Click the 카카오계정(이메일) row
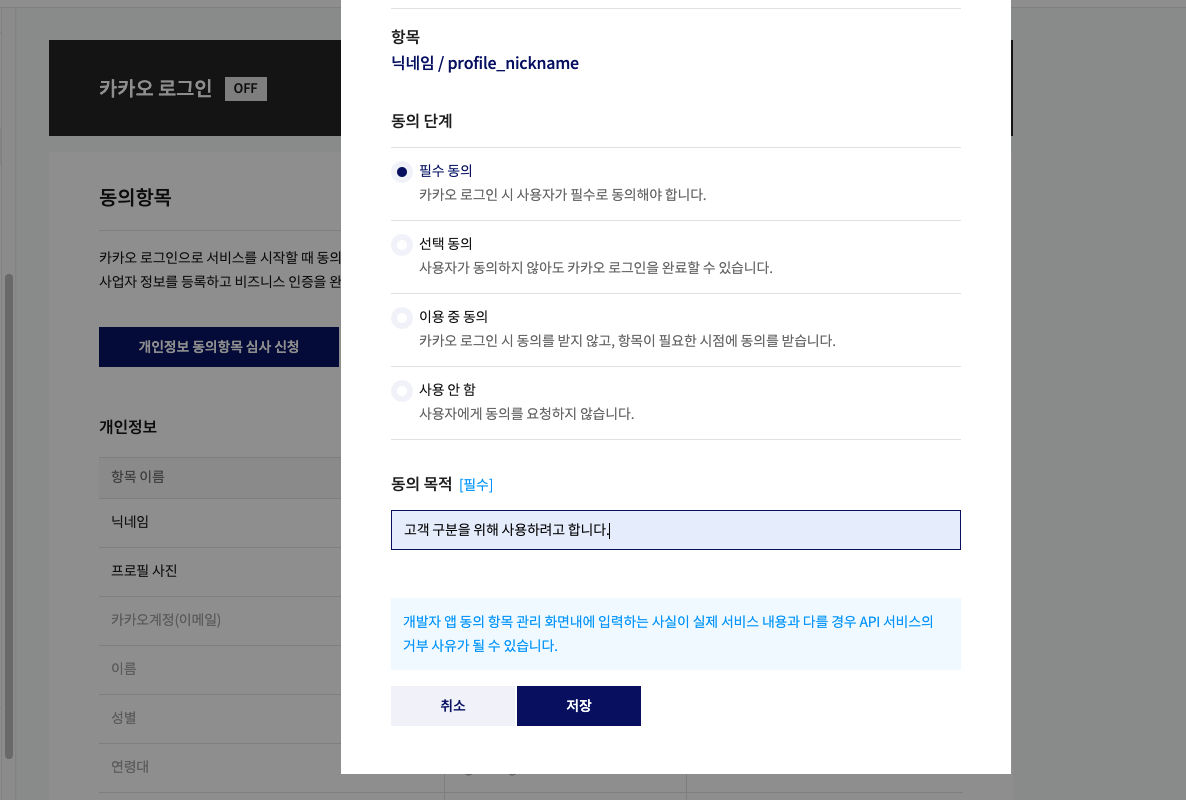The width and height of the screenshot is (1186, 800). tap(219, 620)
